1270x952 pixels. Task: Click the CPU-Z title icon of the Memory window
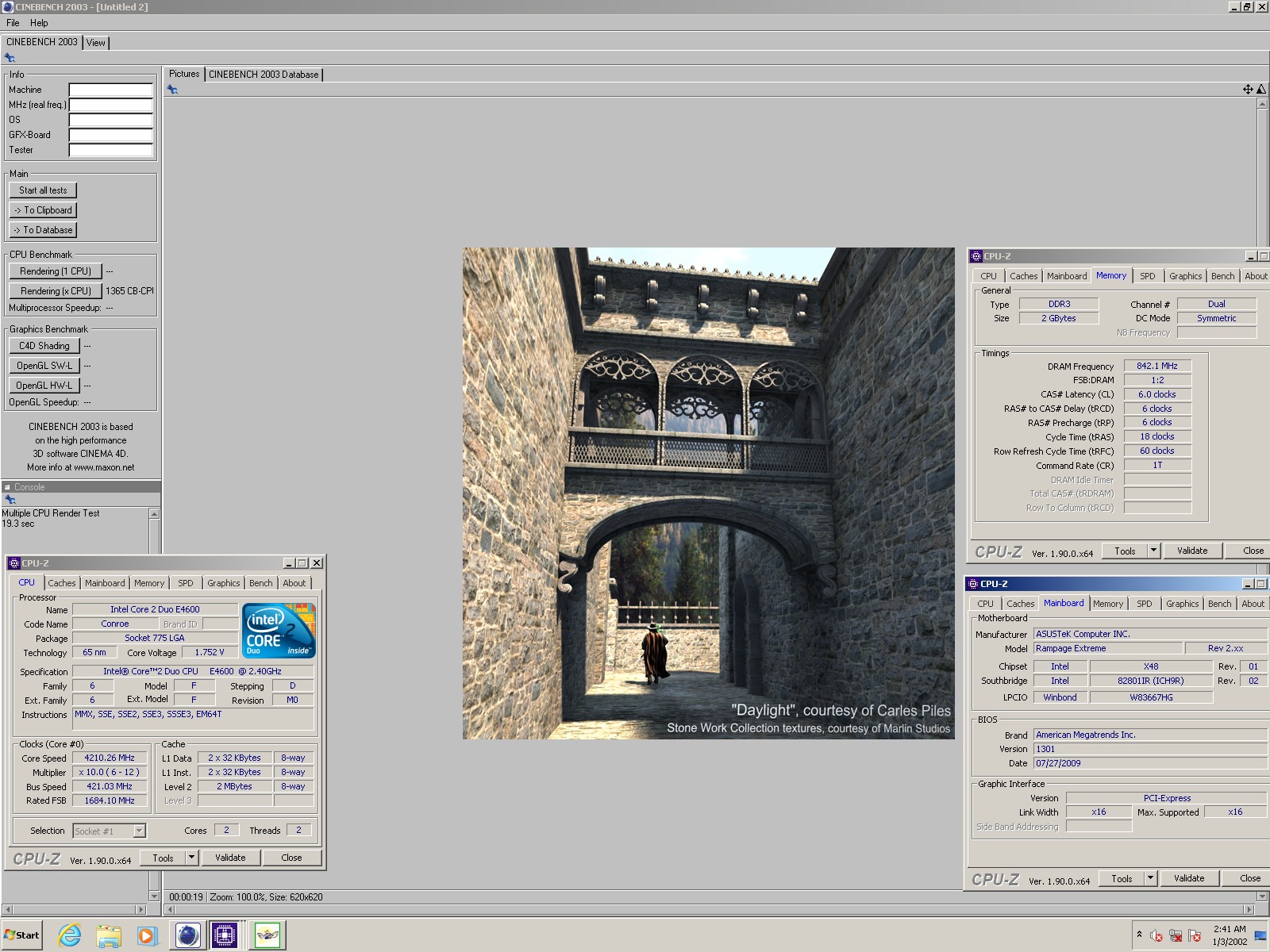click(976, 256)
